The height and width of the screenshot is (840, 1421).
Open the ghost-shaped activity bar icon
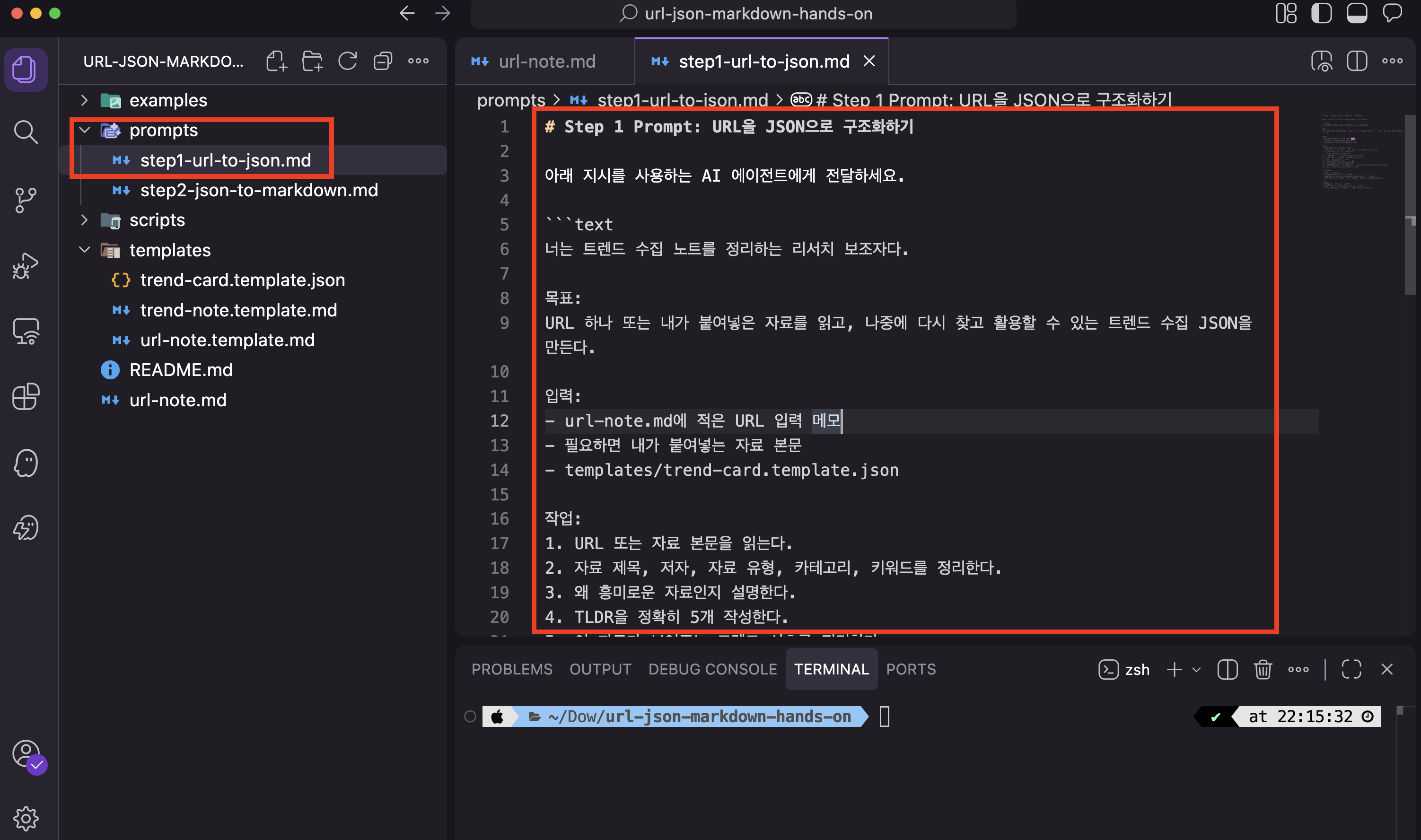26,463
